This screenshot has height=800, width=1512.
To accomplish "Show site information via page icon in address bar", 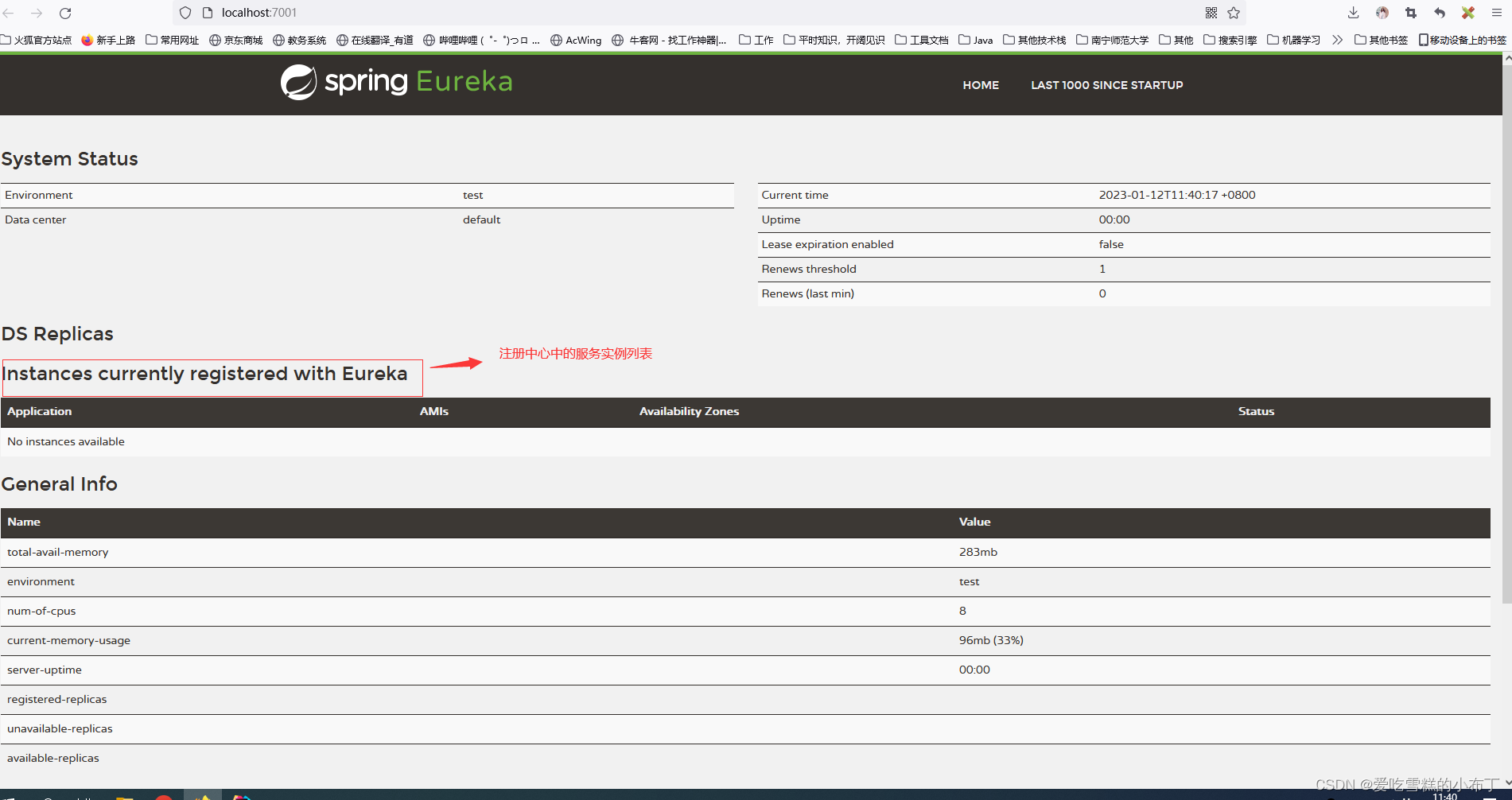I will point(208,13).
